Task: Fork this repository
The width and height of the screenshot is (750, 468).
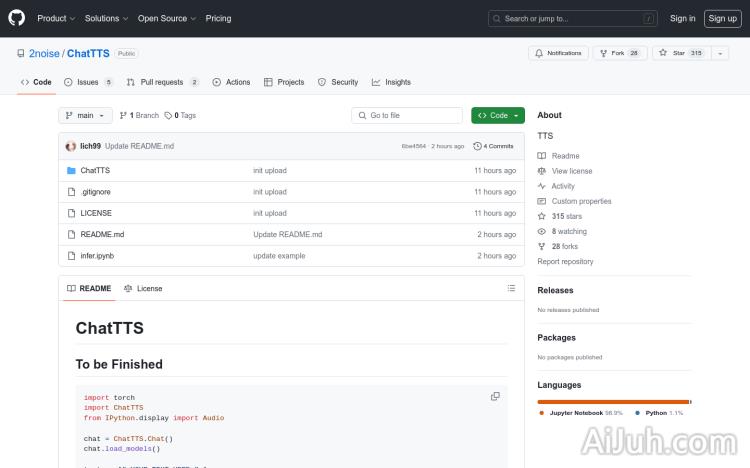Action: click(x=620, y=53)
